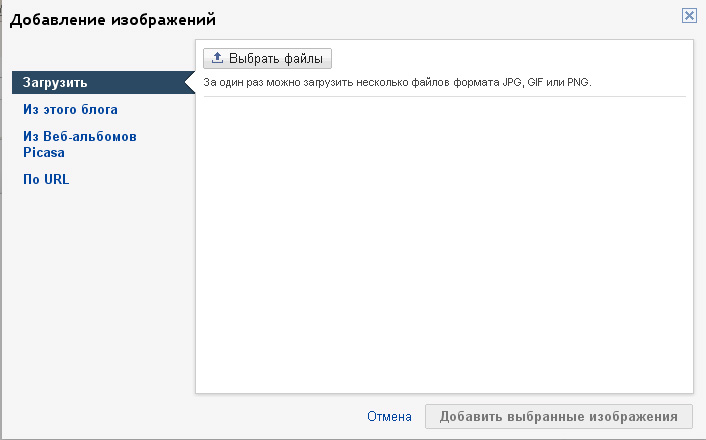Select the Загрузить tab
The width and height of the screenshot is (706, 440).
103,82
